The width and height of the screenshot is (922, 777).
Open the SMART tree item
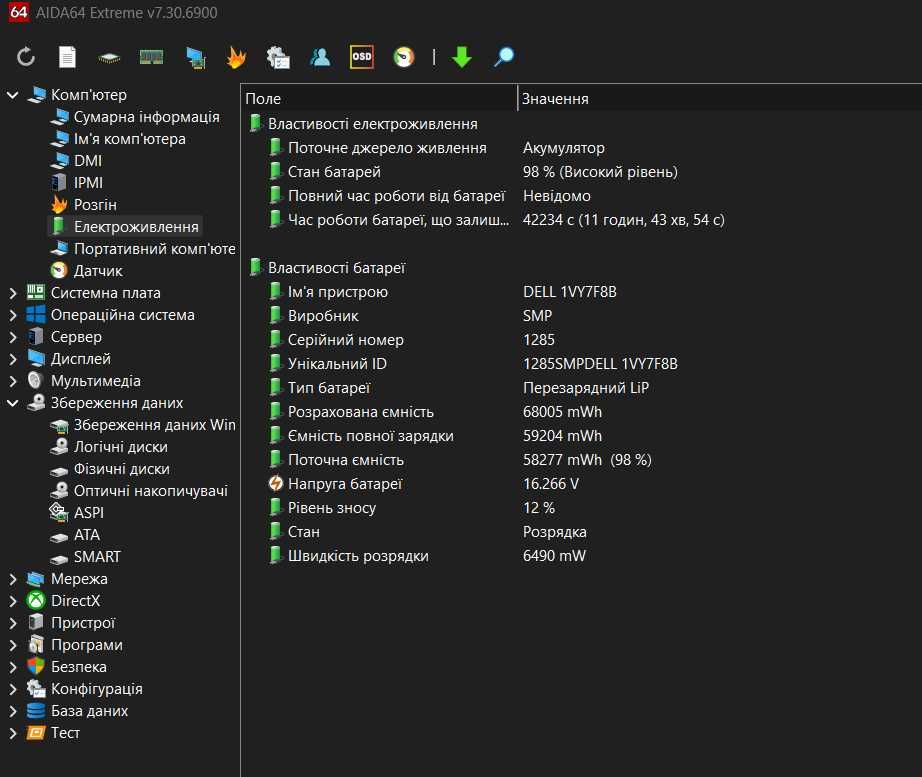(97, 557)
